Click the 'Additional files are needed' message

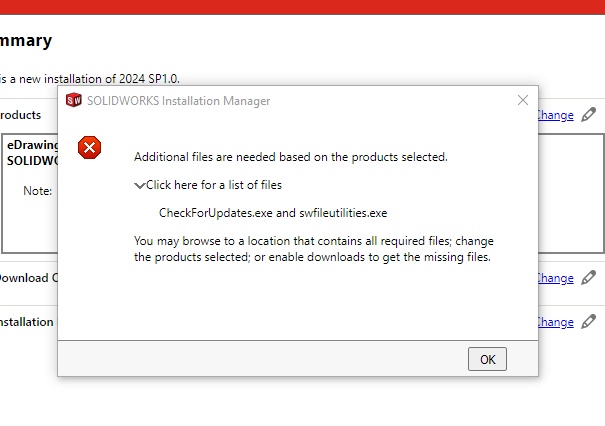pyautogui.click(x=290, y=157)
